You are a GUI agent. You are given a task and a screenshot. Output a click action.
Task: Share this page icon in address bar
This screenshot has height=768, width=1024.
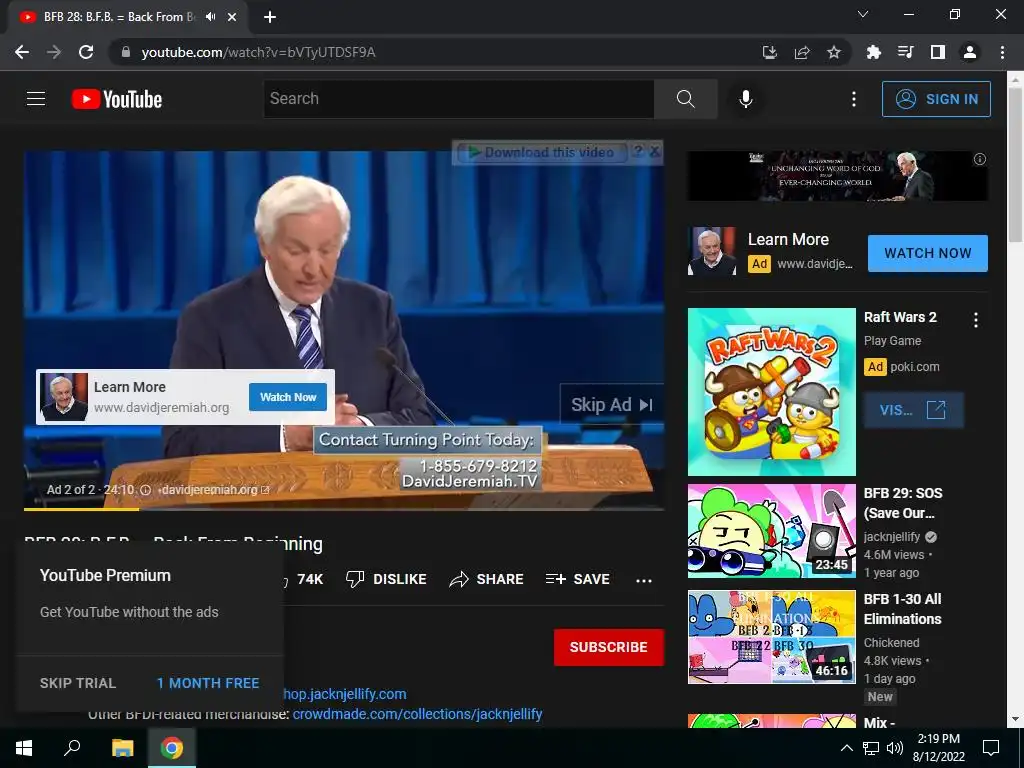click(802, 52)
